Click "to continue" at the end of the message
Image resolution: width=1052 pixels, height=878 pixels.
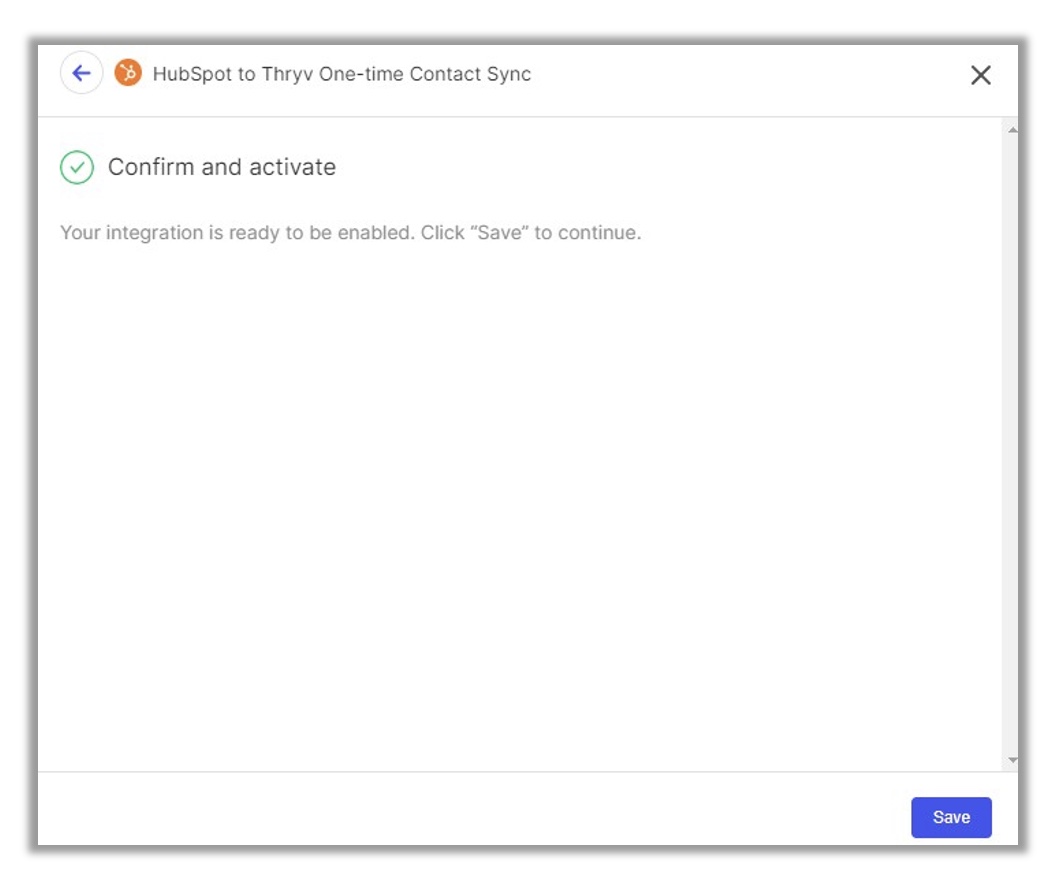[x=587, y=233]
